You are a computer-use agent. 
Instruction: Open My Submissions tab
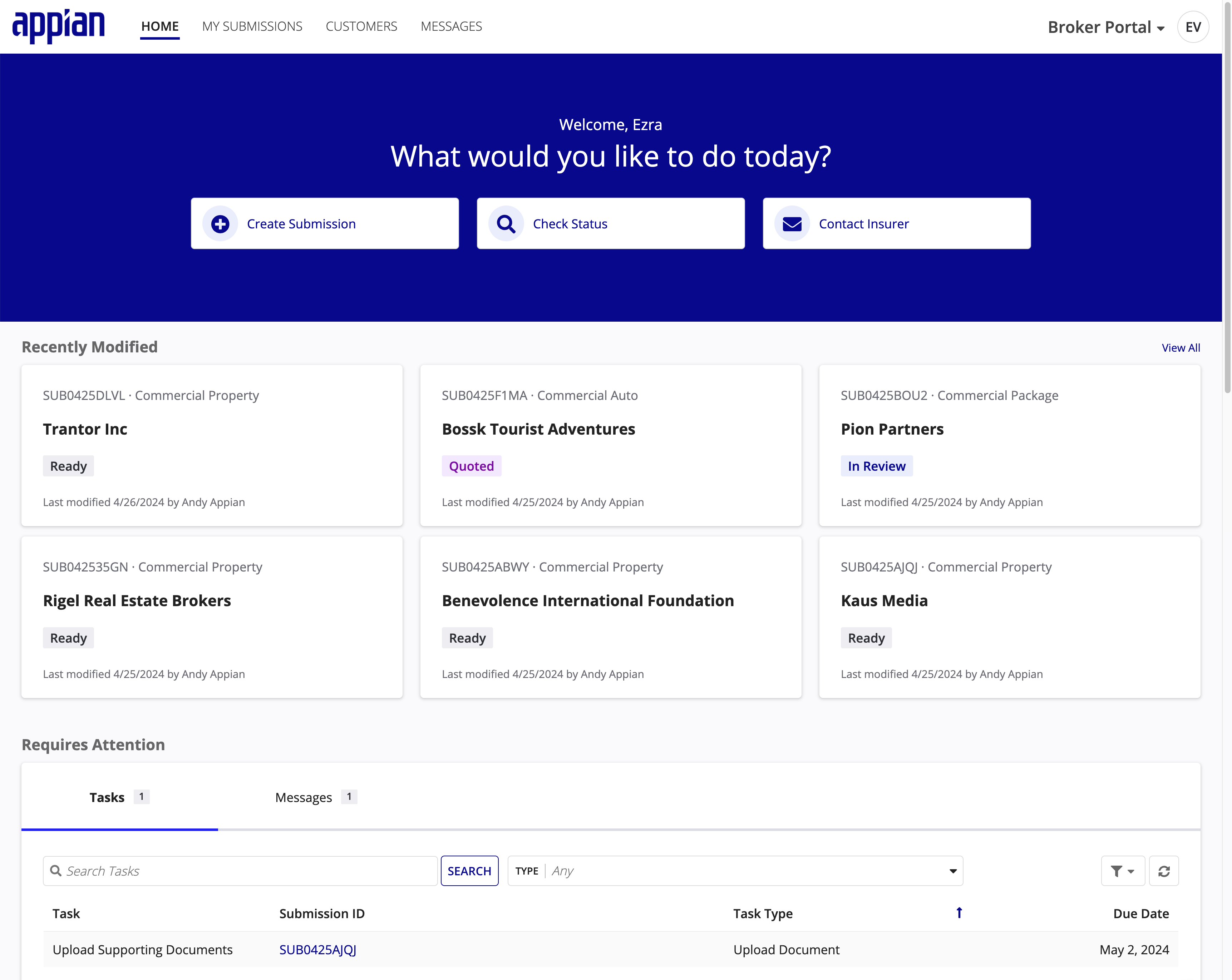point(252,26)
